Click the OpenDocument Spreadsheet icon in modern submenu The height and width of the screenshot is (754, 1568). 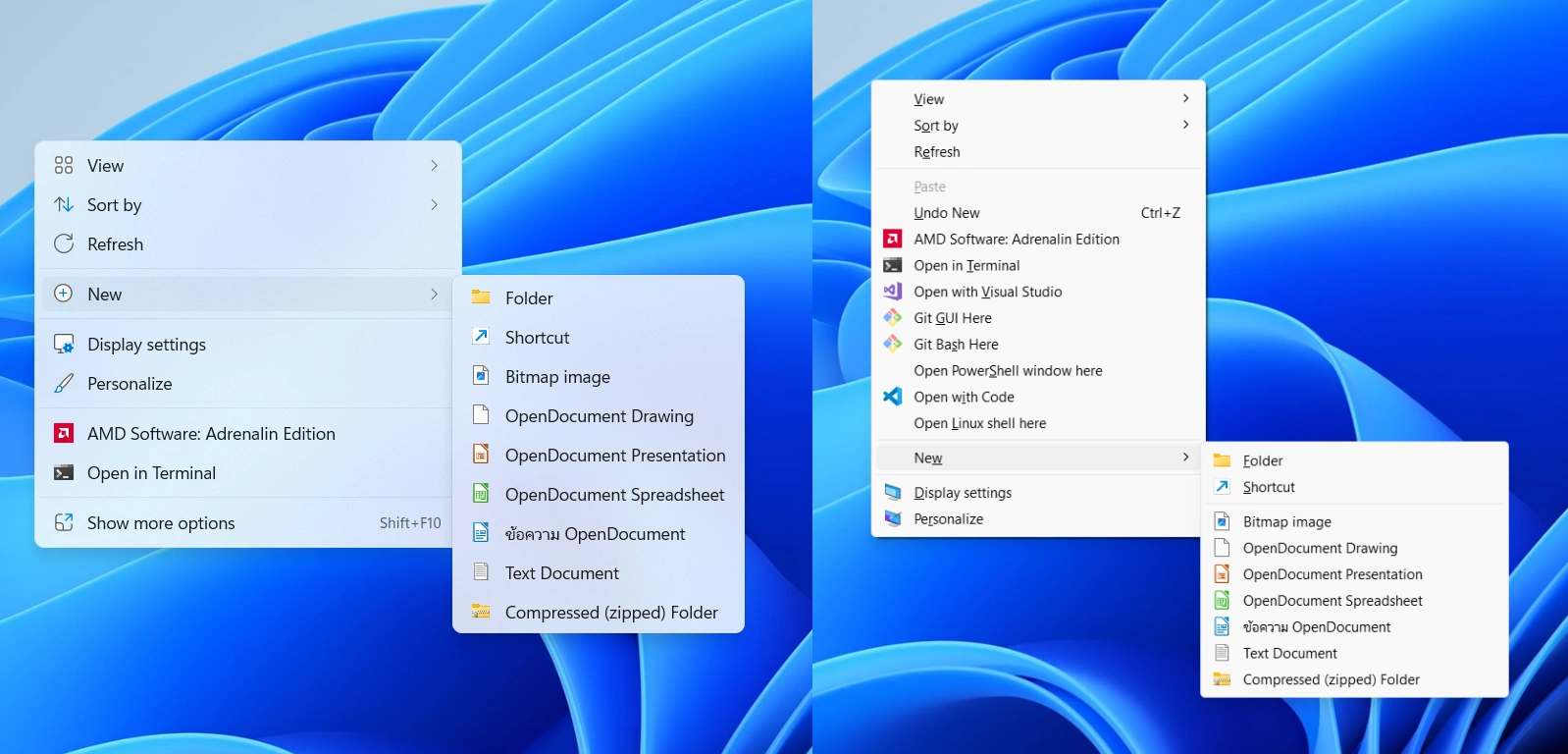click(x=481, y=493)
